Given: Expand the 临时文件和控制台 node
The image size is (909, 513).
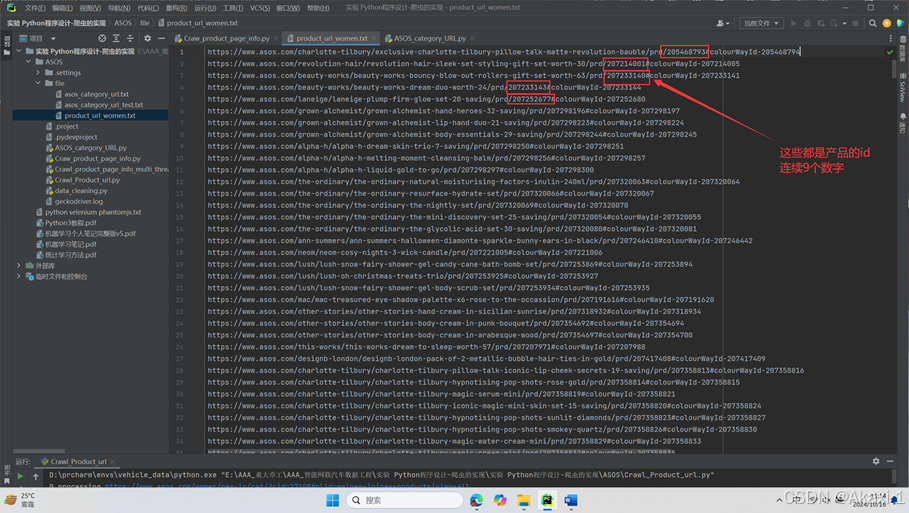Looking at the screenshot, I should [x=19, y=276].
